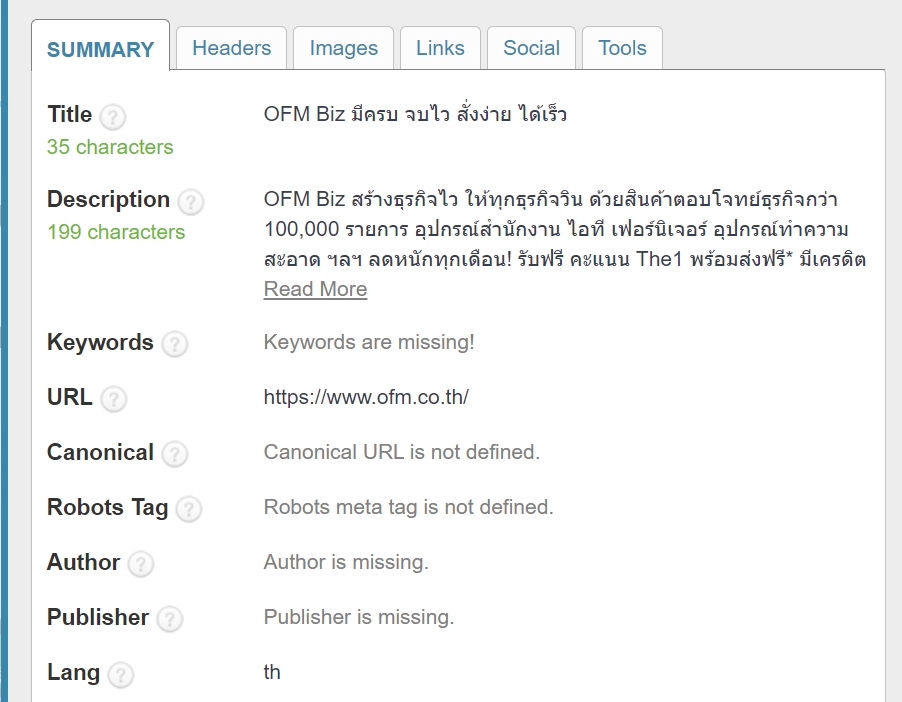Select the Social tab
This screenshot has height=702, width=902.
click(532, 48)
